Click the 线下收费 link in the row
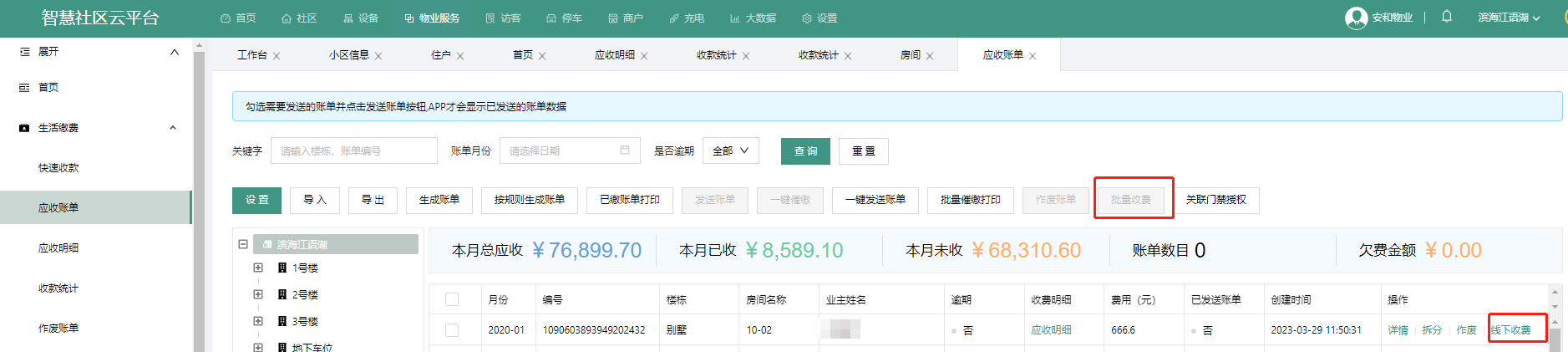Screen dimensions: 1568x352 (1511, 330)
